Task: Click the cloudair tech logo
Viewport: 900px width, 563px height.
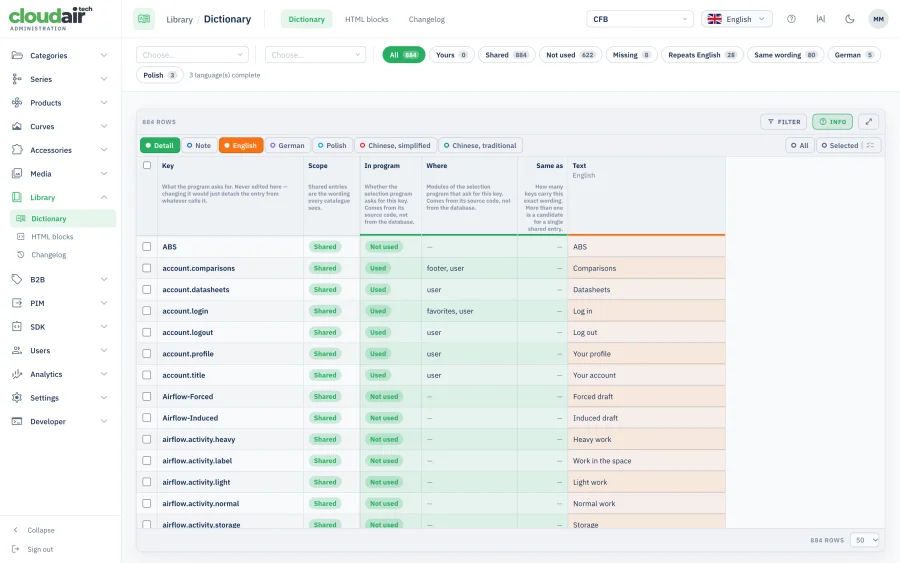Action: pyautogui.click(x=51, y=18)
